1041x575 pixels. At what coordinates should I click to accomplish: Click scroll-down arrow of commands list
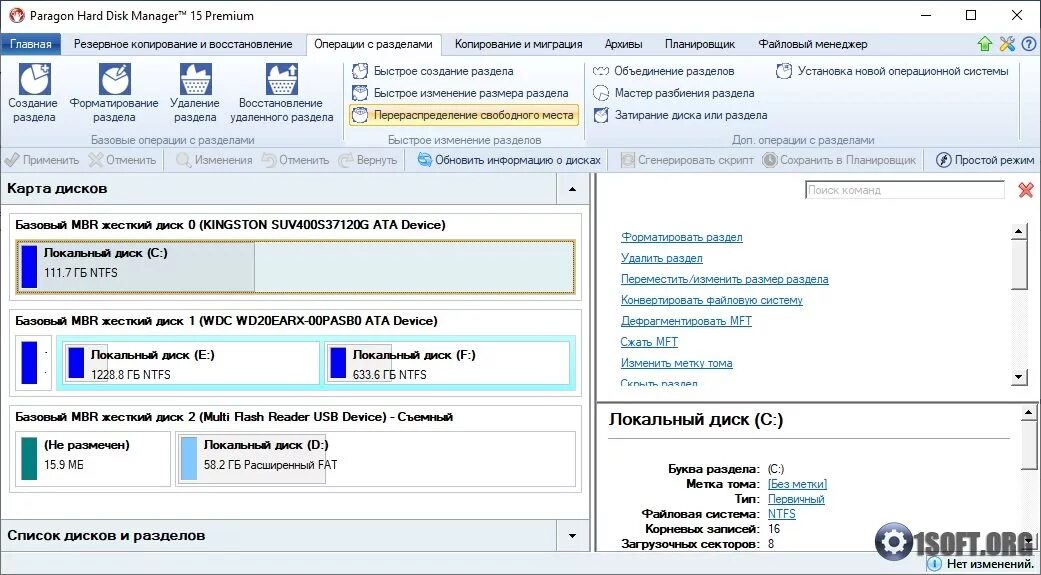(x=1020, y=376)
